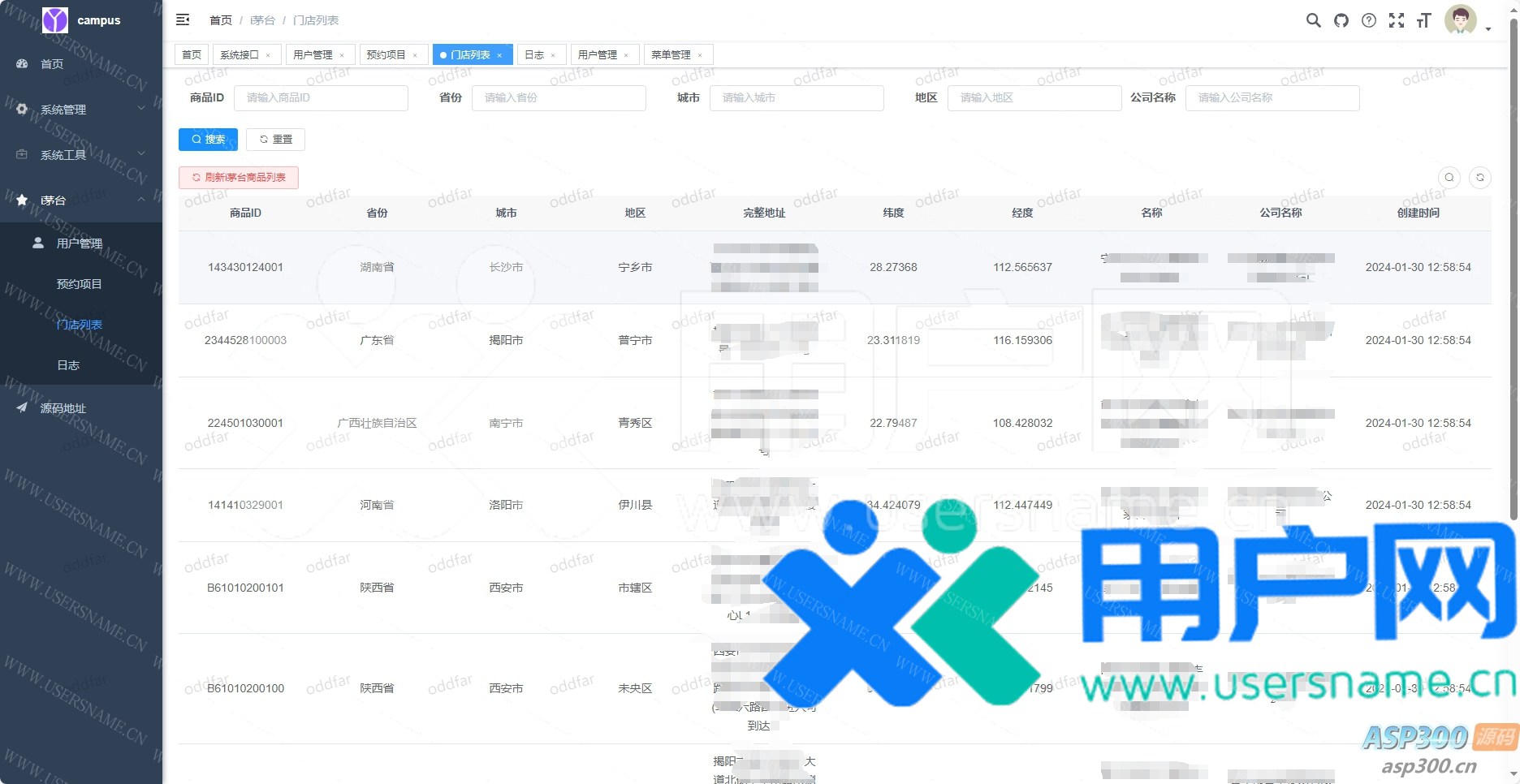Click the 重置 reset button
This screenshot has width=1520, height=784.
click(275, 139)
